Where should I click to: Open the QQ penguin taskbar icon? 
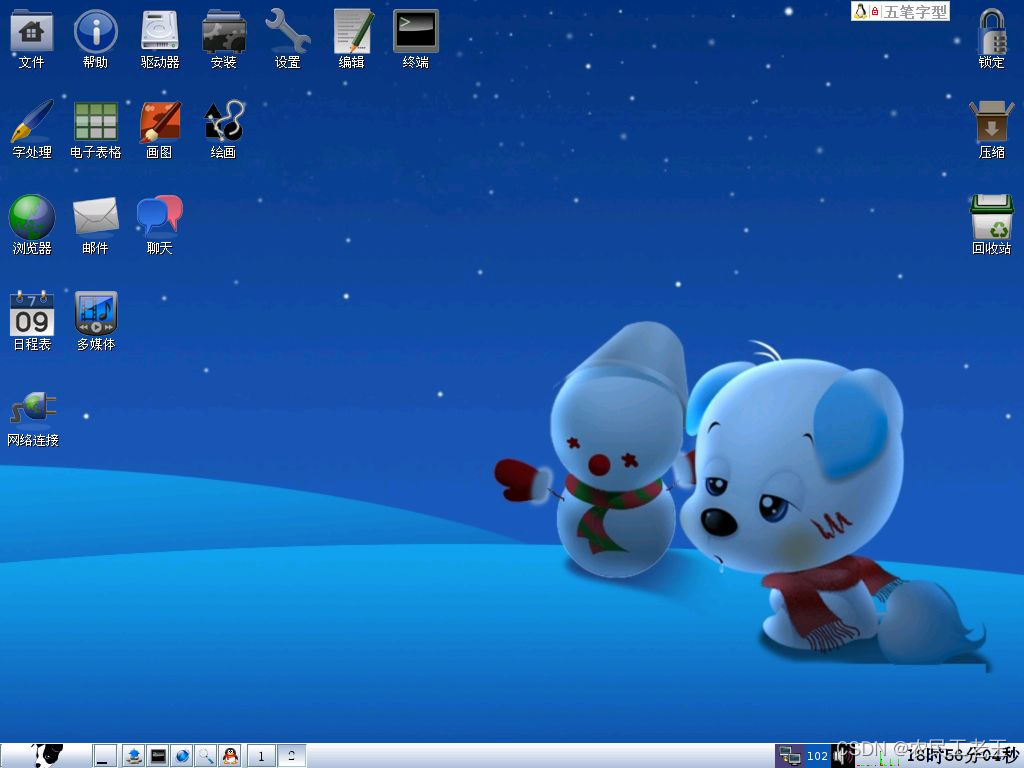coord(230,756)
